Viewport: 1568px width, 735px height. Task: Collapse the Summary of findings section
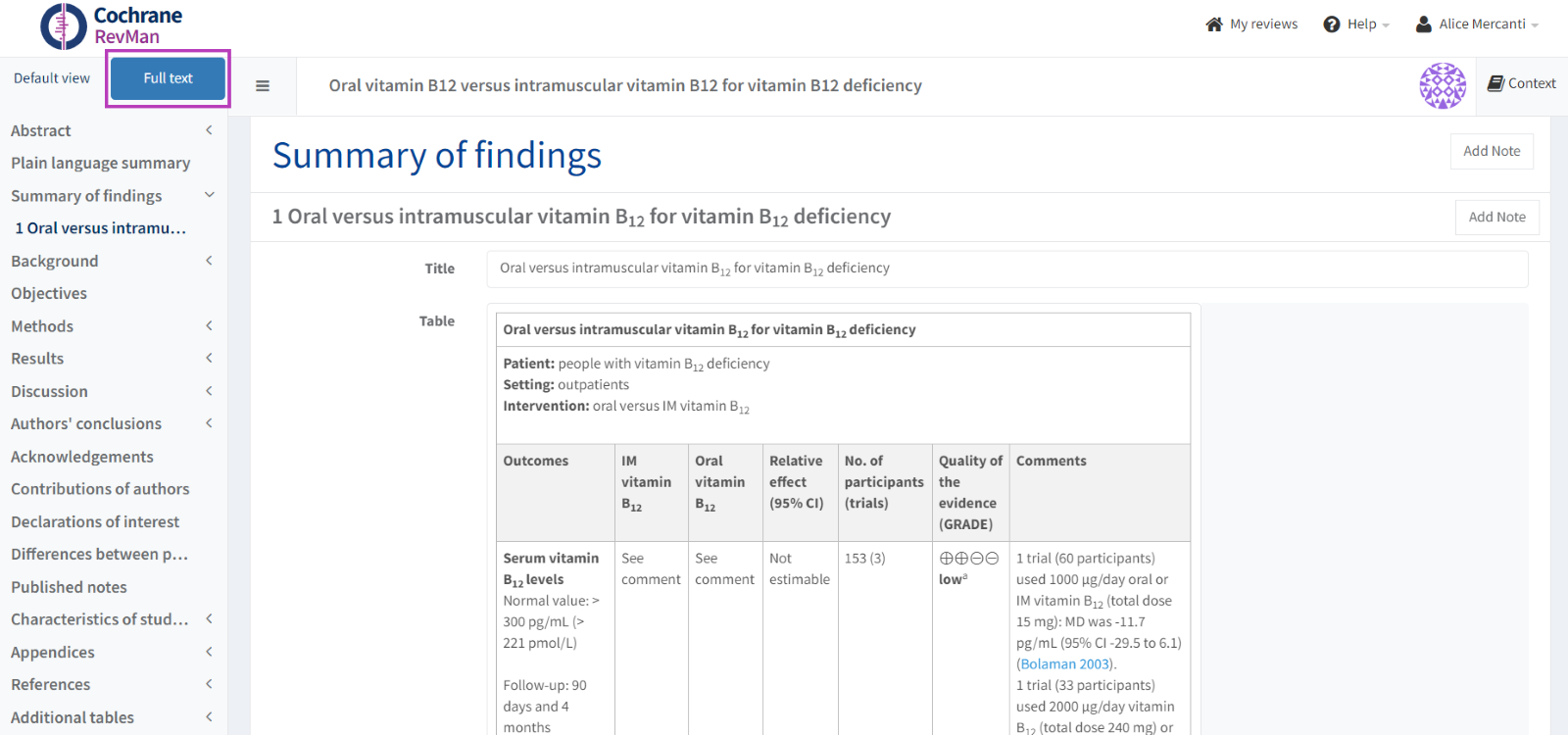click(209, 195)
